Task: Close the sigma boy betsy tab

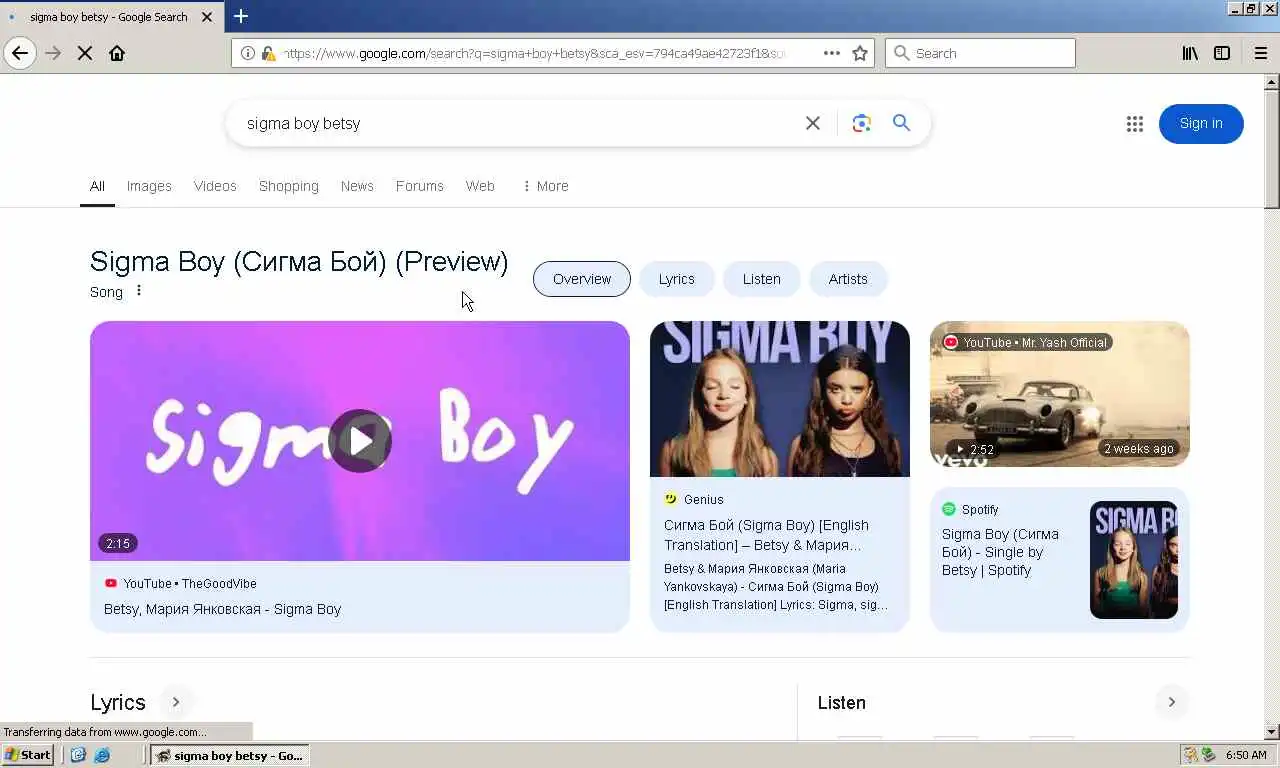Action: (207, 17)
